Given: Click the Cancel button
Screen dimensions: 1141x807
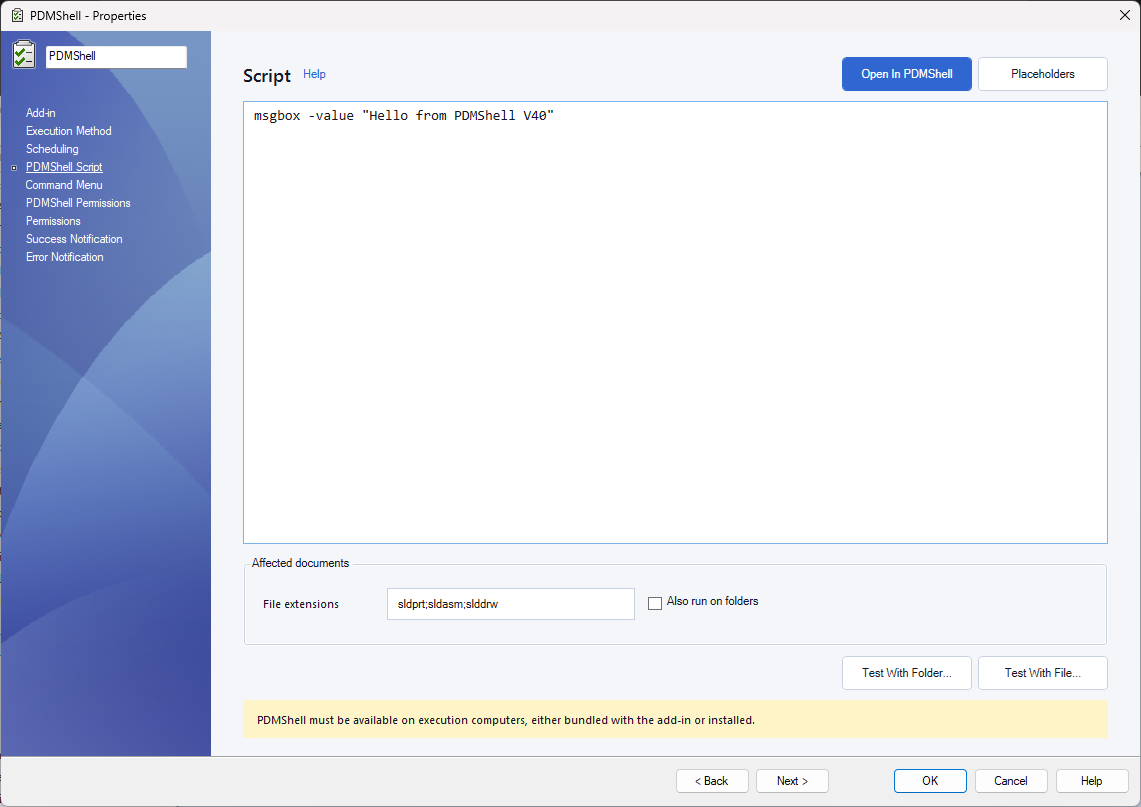Looking at the screenshot, I should 1011,781.
